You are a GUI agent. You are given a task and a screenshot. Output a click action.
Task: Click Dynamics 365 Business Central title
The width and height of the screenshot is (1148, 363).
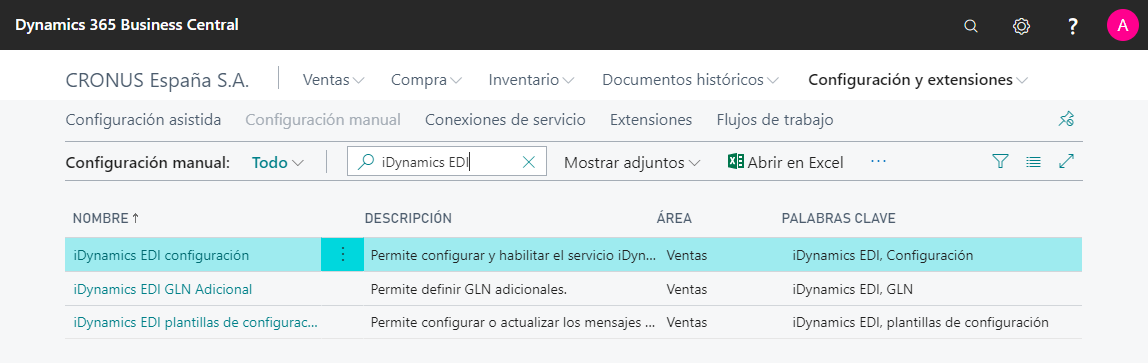click(x=127, y=25)
